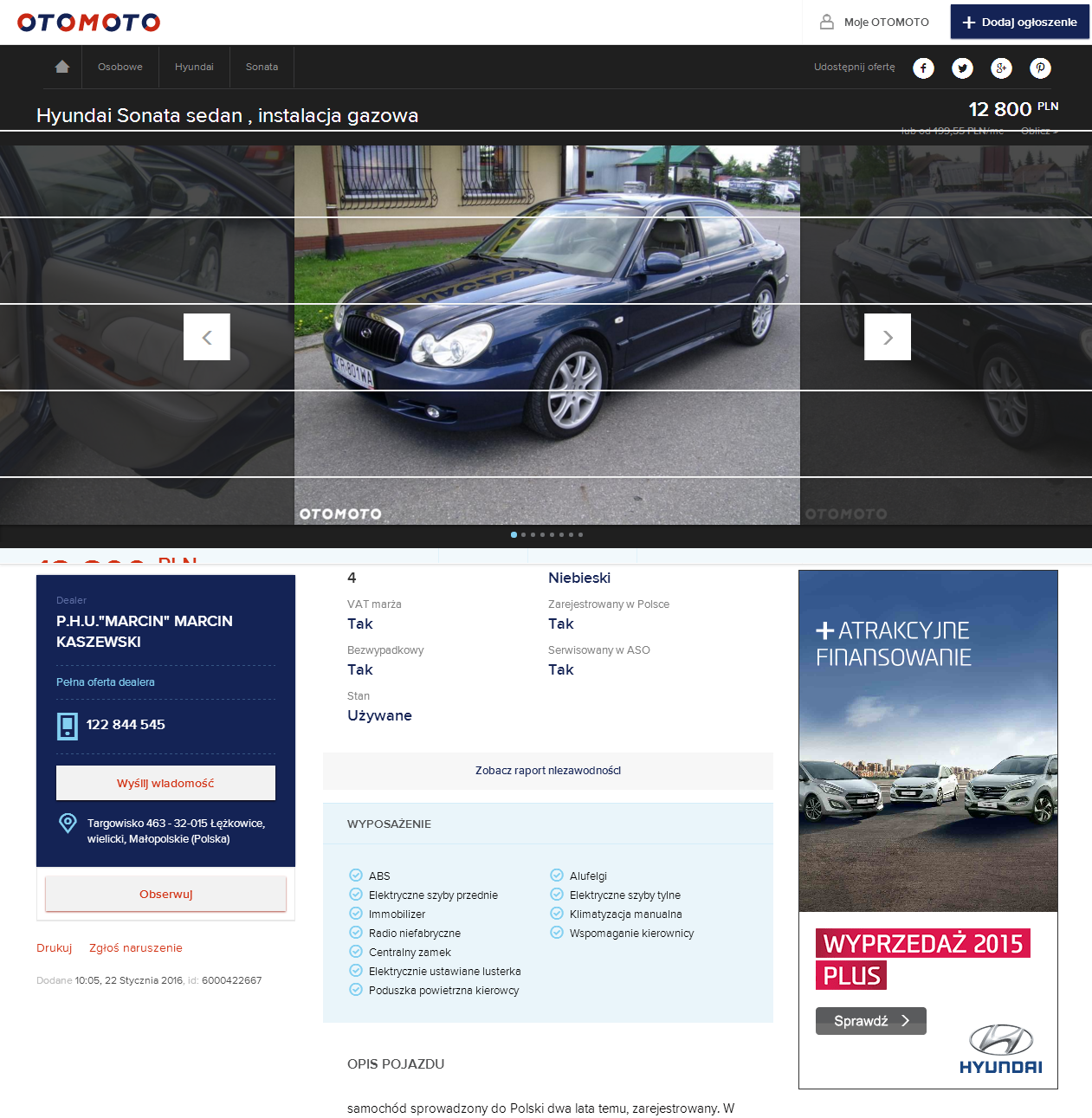Click the user icon next to Moje OTOMOTO
Viewport: 1092px width, 1118px height.
point(827,22)
